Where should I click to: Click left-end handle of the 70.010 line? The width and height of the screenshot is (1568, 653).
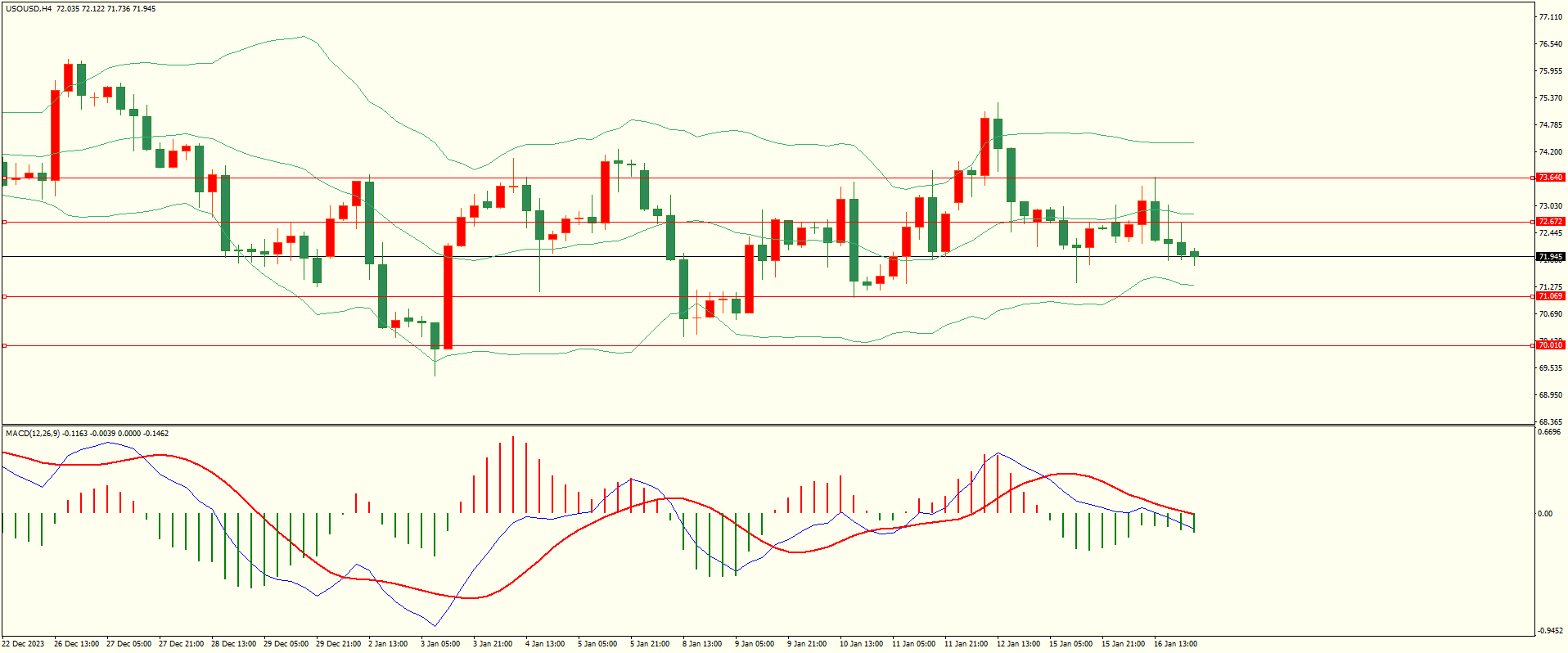pos(4,346)
